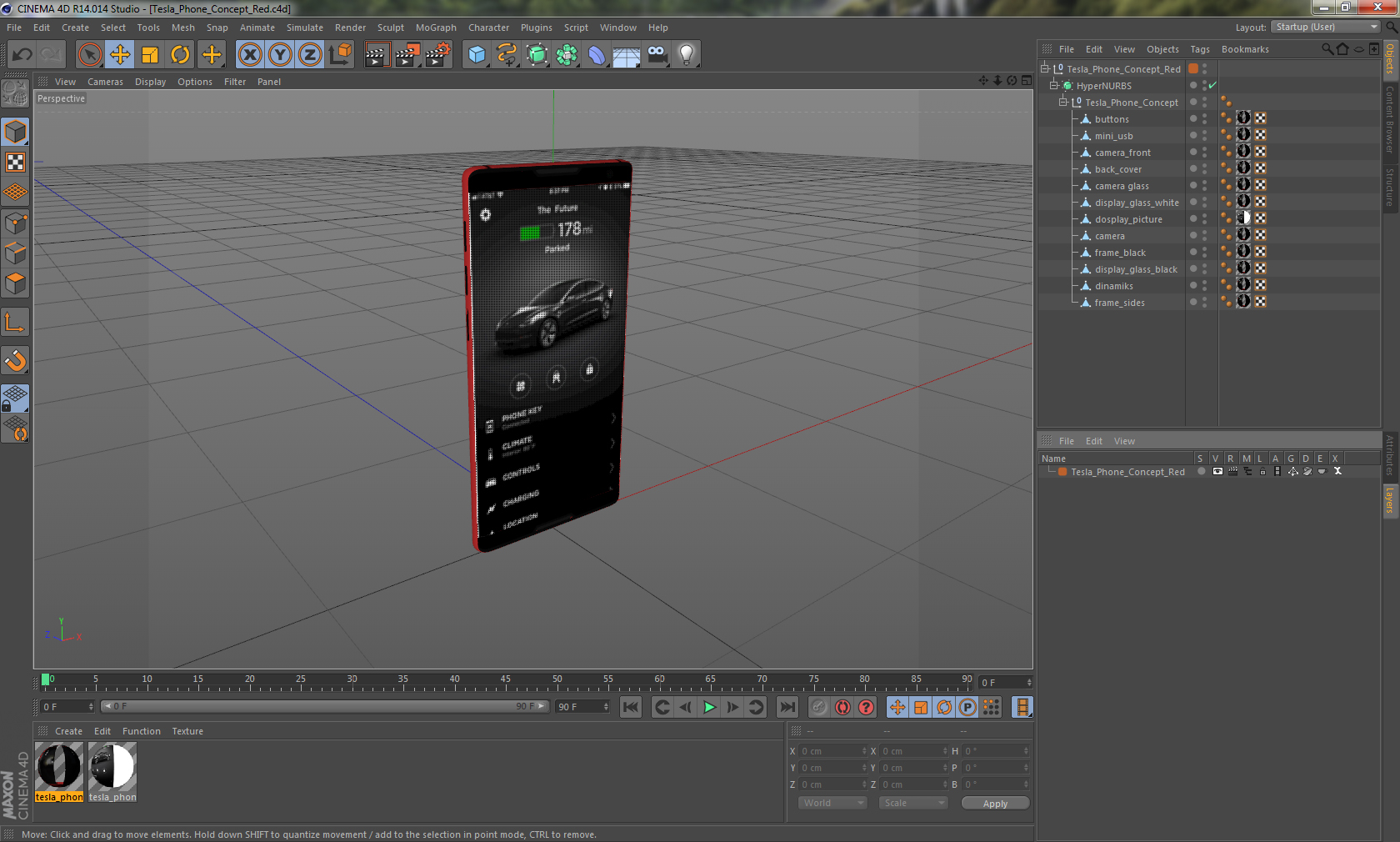Toggle X axis lock
The height and width of the screenshot is (842, 1400).
[x=249, y=55]
